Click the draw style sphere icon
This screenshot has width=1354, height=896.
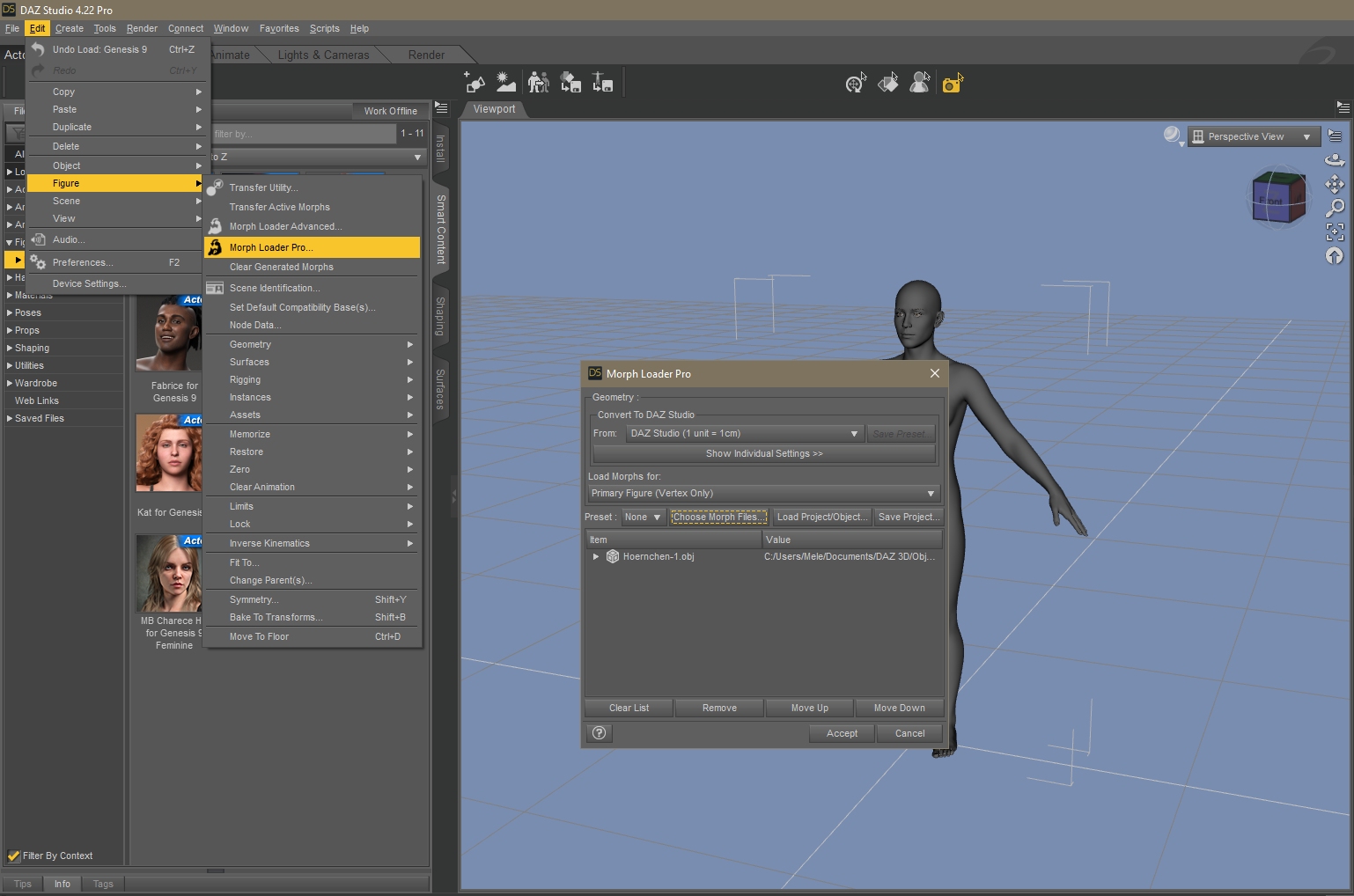point(1173,136)
